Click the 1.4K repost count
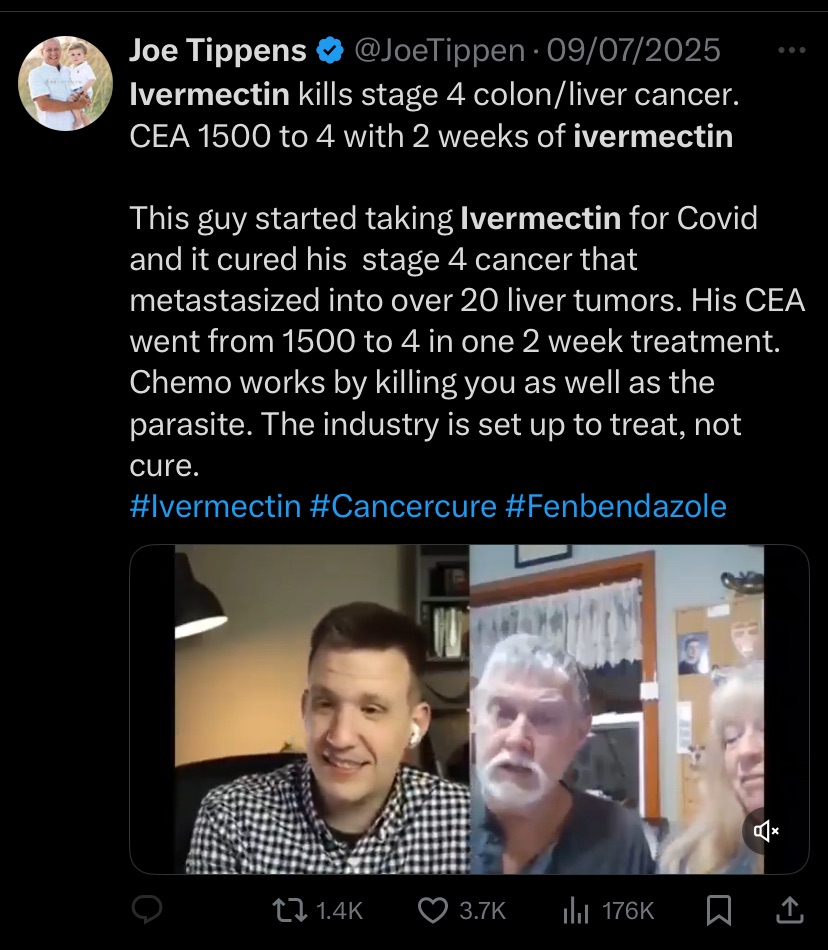The image size is (828, 950). coord(339,911)
